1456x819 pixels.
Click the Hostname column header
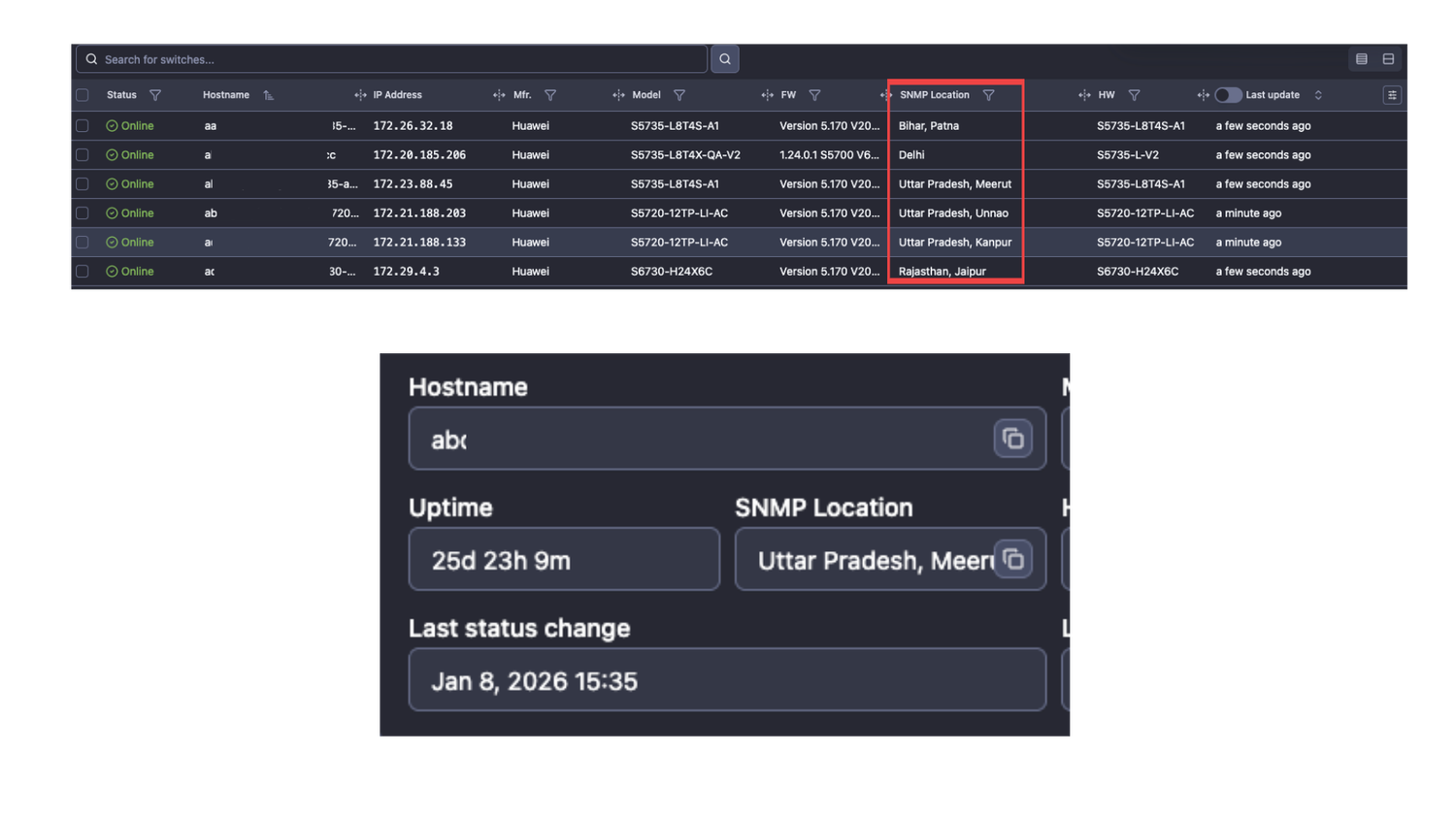(226, 95)
